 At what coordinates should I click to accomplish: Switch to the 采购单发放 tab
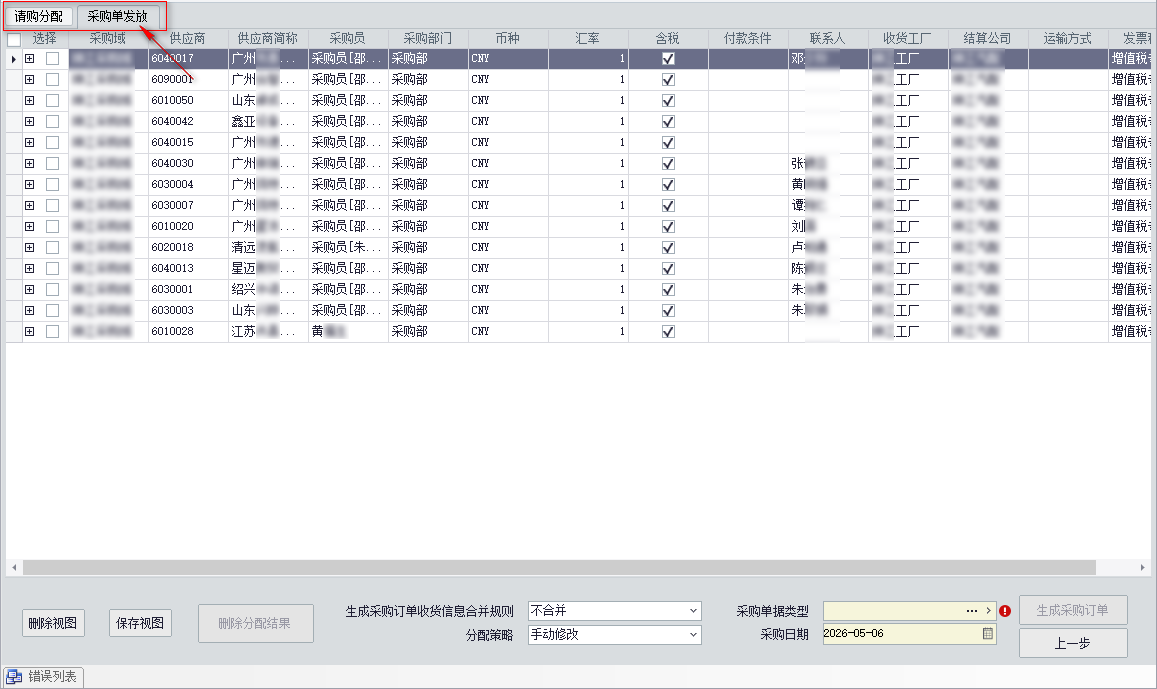point(117,16)
